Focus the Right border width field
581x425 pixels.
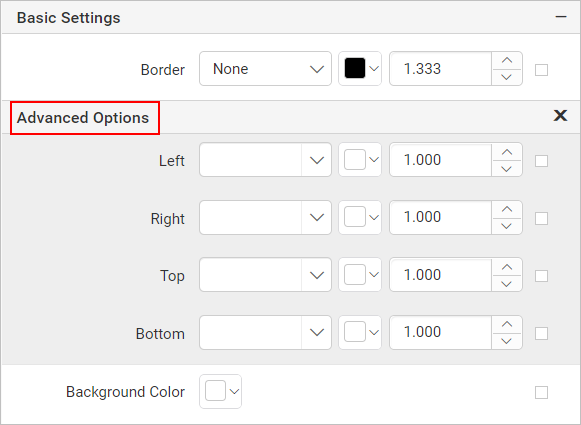pos(441,218)
